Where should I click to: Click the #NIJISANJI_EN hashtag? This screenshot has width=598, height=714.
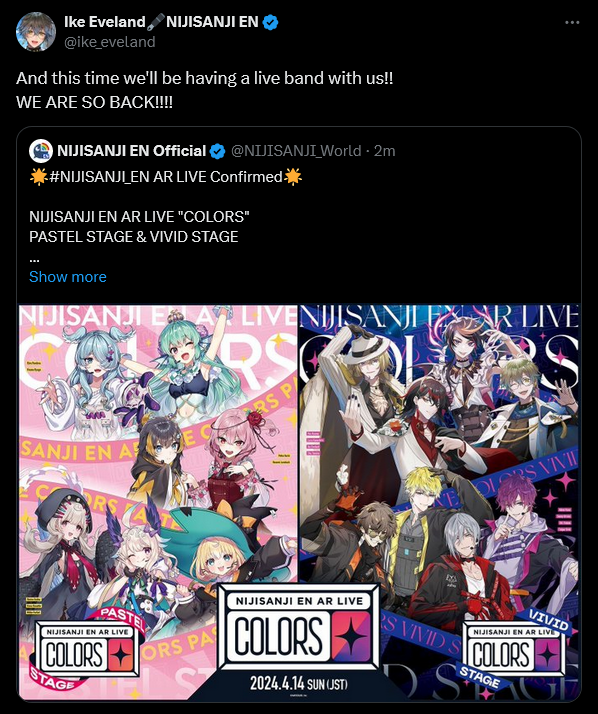100,177
